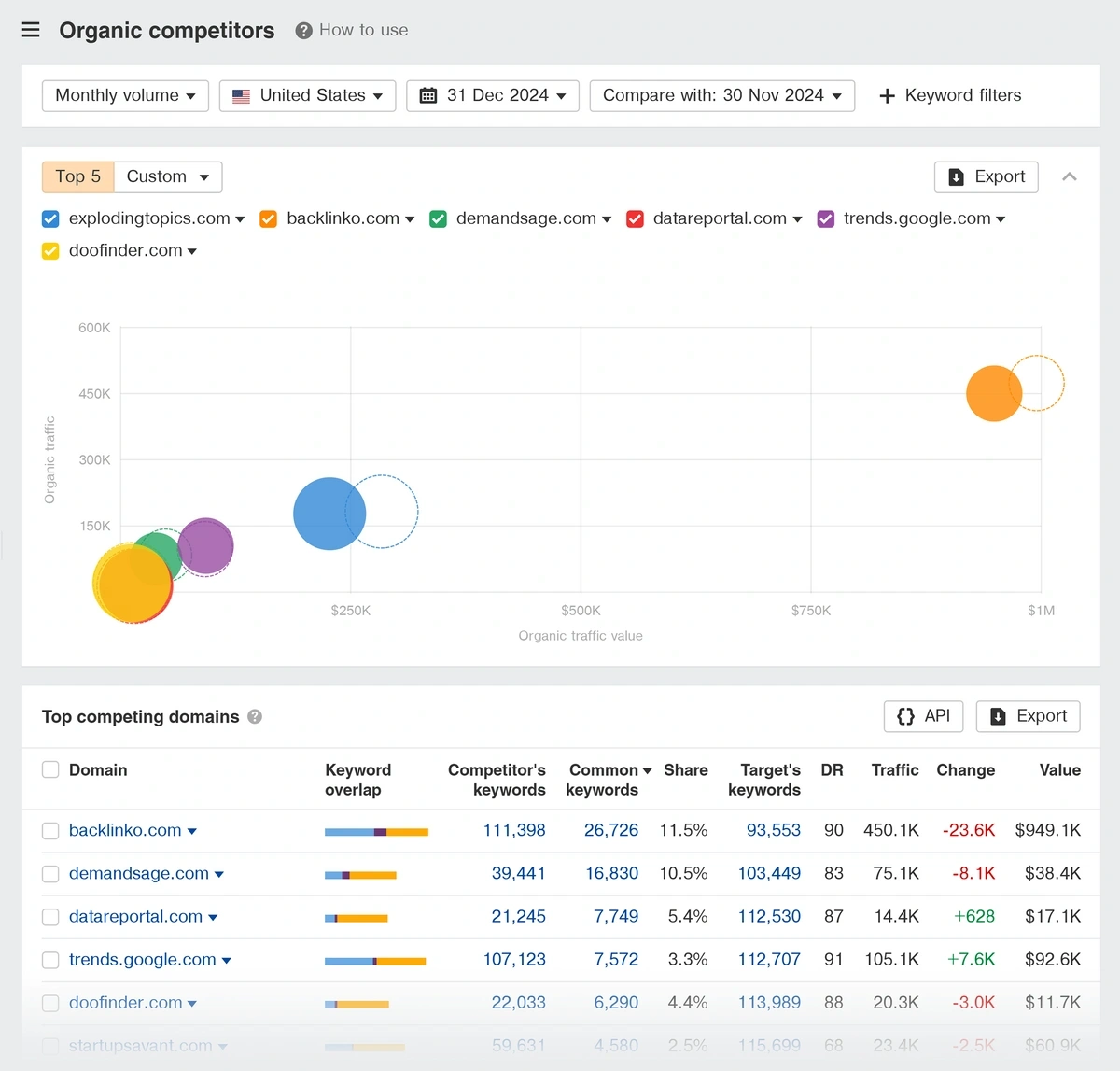The image size is (1120, 1071).
Task: Open trends.google.com domain link in table
Action: 143,960
